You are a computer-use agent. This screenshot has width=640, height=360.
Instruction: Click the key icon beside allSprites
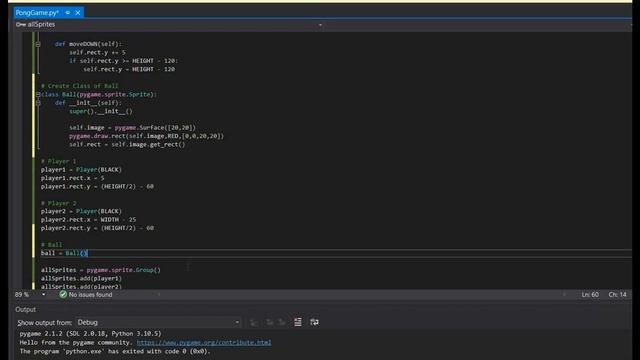20,24
